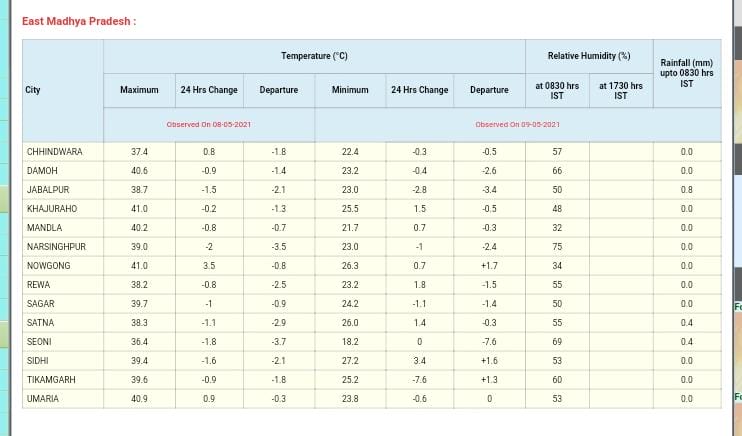The width and height of the screenshot is (742, 436).
Task: Click the 'at 1730 hrs IST' header
Action: click(x=620, y=90)
